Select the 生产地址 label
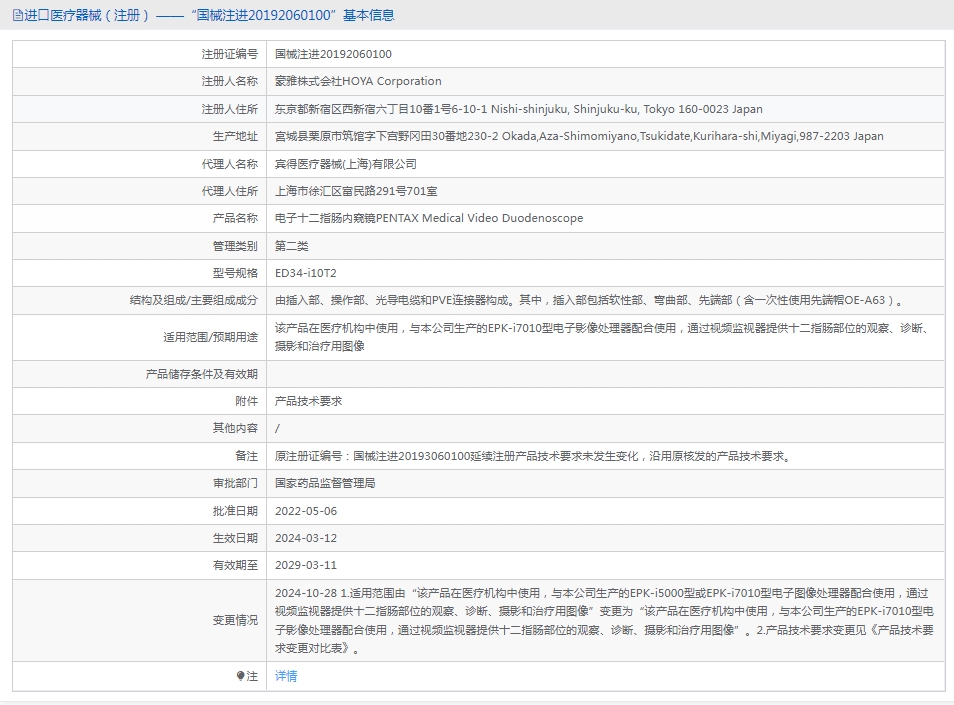Viewport: 954px width, 705px height. [x=235, y=136]
